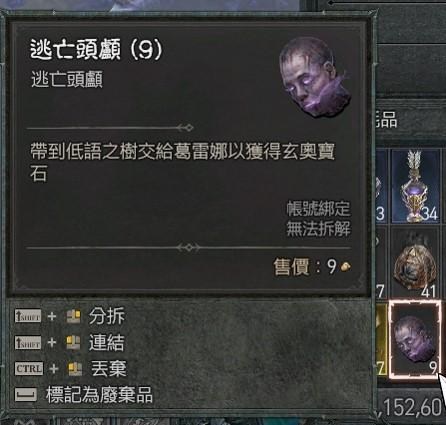
Task: Click the 連結 link action label
Action: tap(107, 343)
